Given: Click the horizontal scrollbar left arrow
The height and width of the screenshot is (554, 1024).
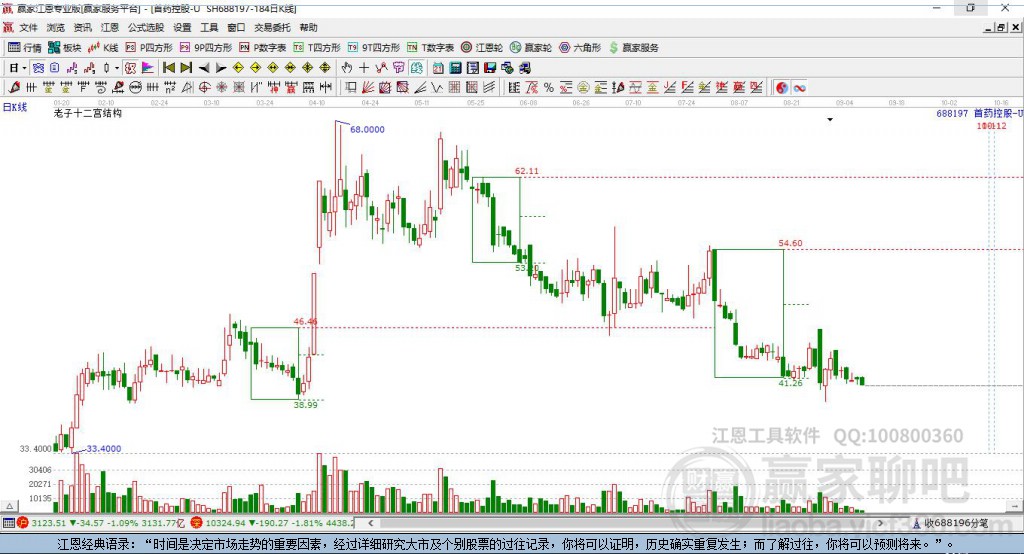Looking at the screenshot, I should (371, 523).
